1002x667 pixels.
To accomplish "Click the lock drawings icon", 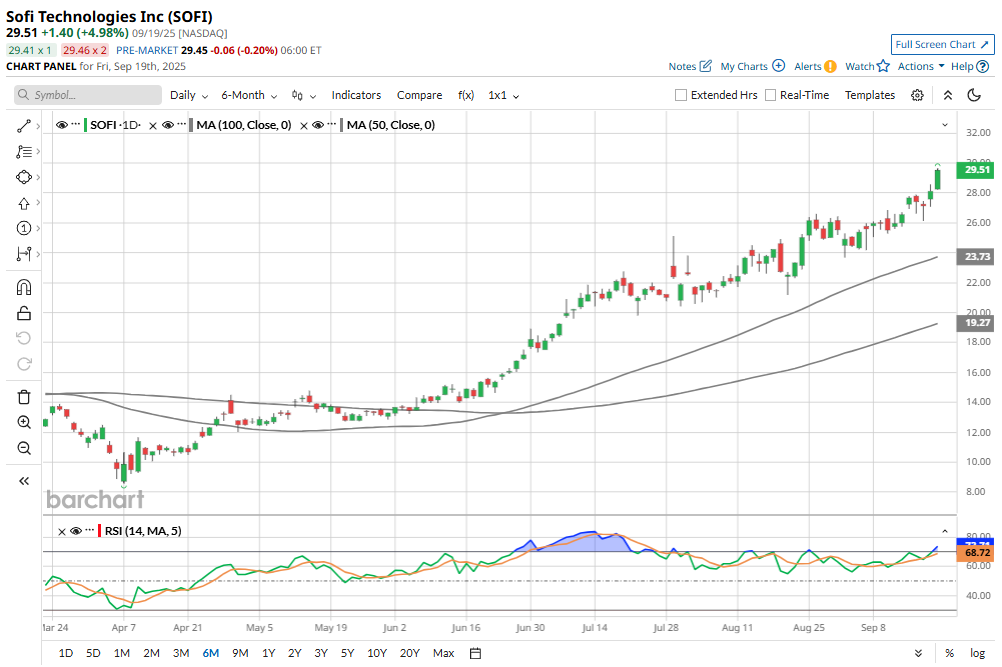I will [24, 313].
